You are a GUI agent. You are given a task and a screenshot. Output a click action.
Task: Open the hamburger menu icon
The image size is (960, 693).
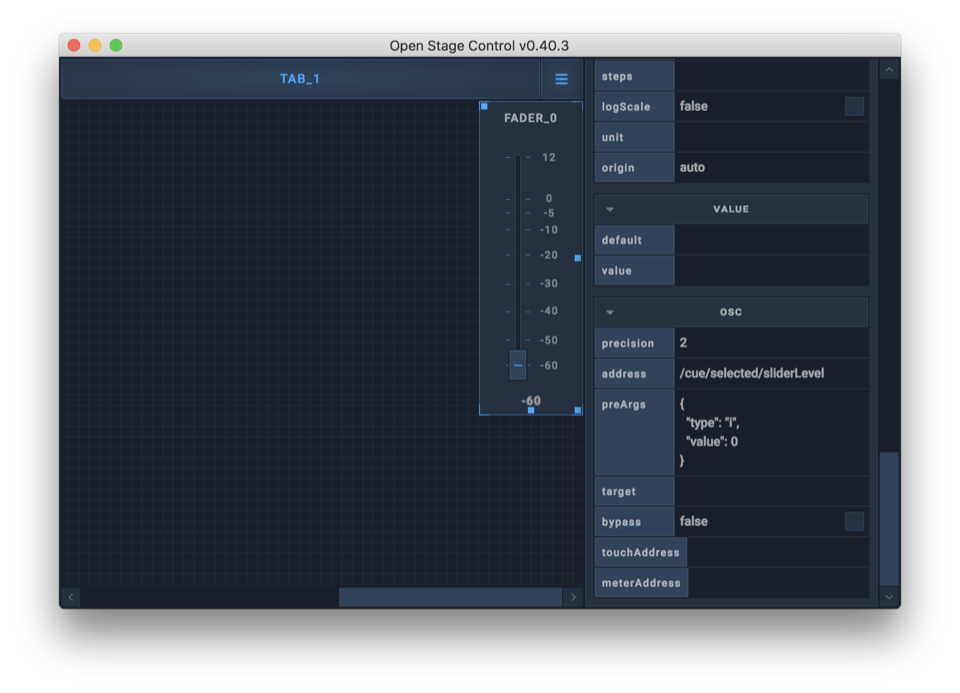[x=561, y=79]
